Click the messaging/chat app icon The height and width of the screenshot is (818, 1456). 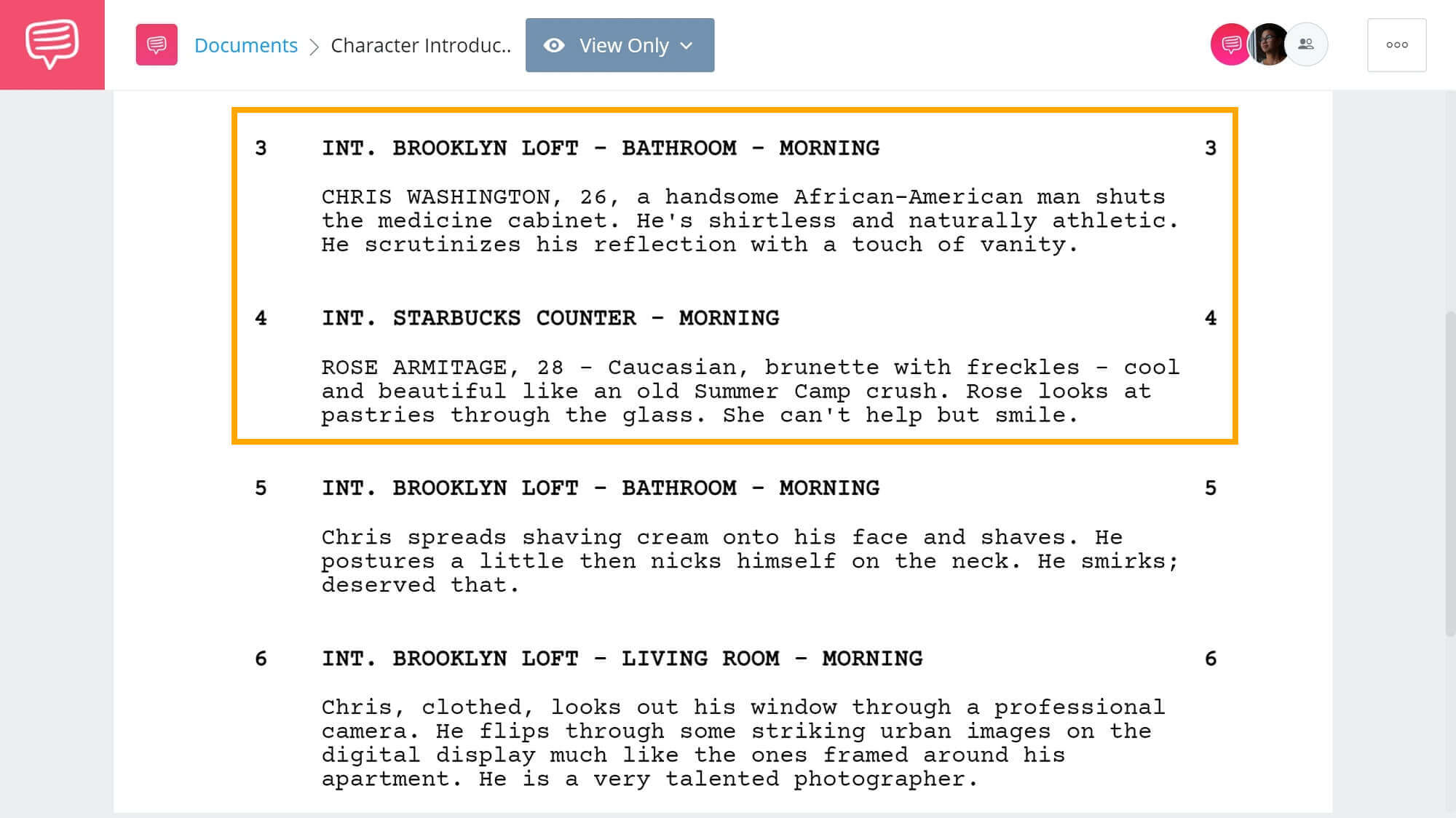[x=52, y=42]
